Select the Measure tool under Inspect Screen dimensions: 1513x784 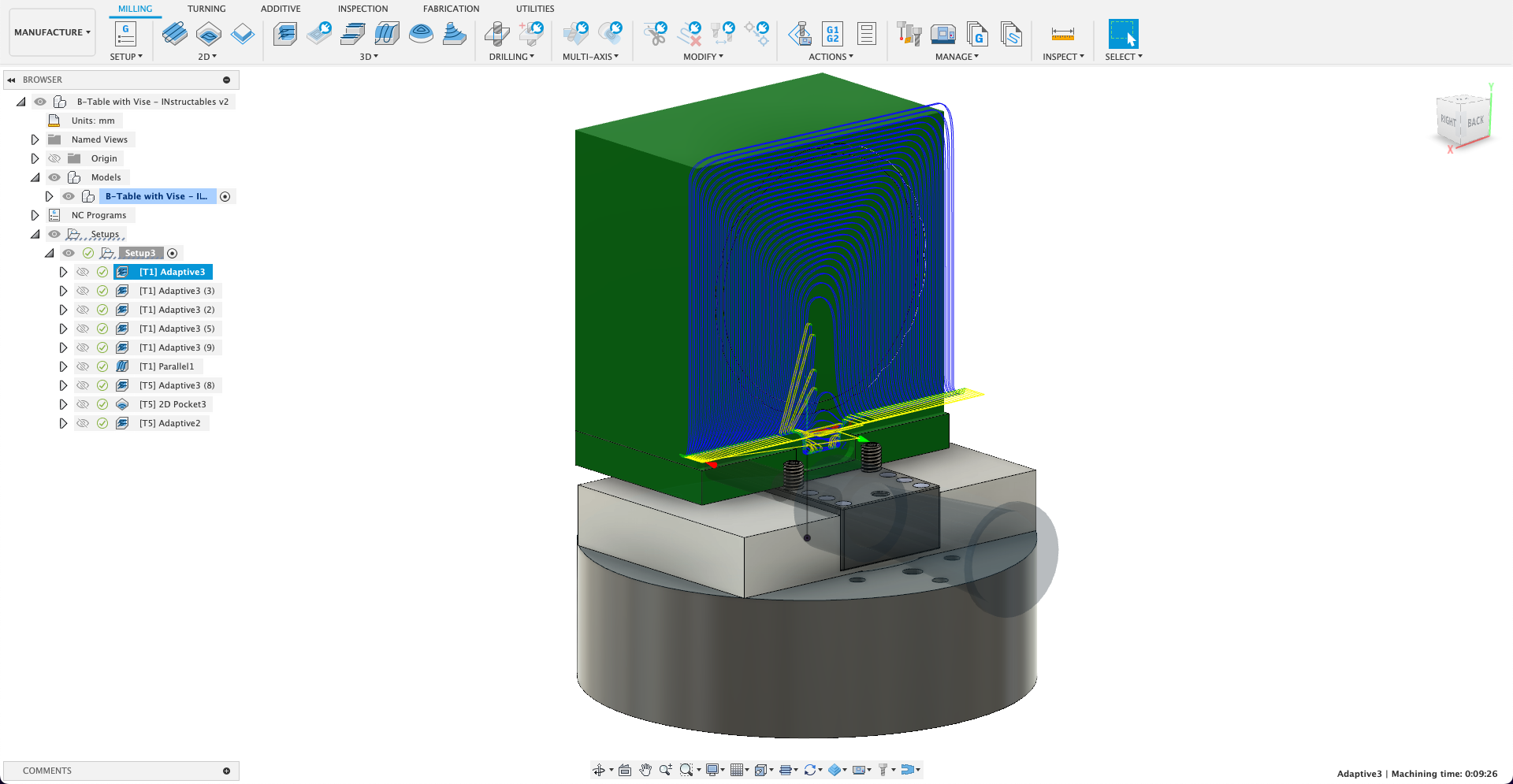point(1062,34)
